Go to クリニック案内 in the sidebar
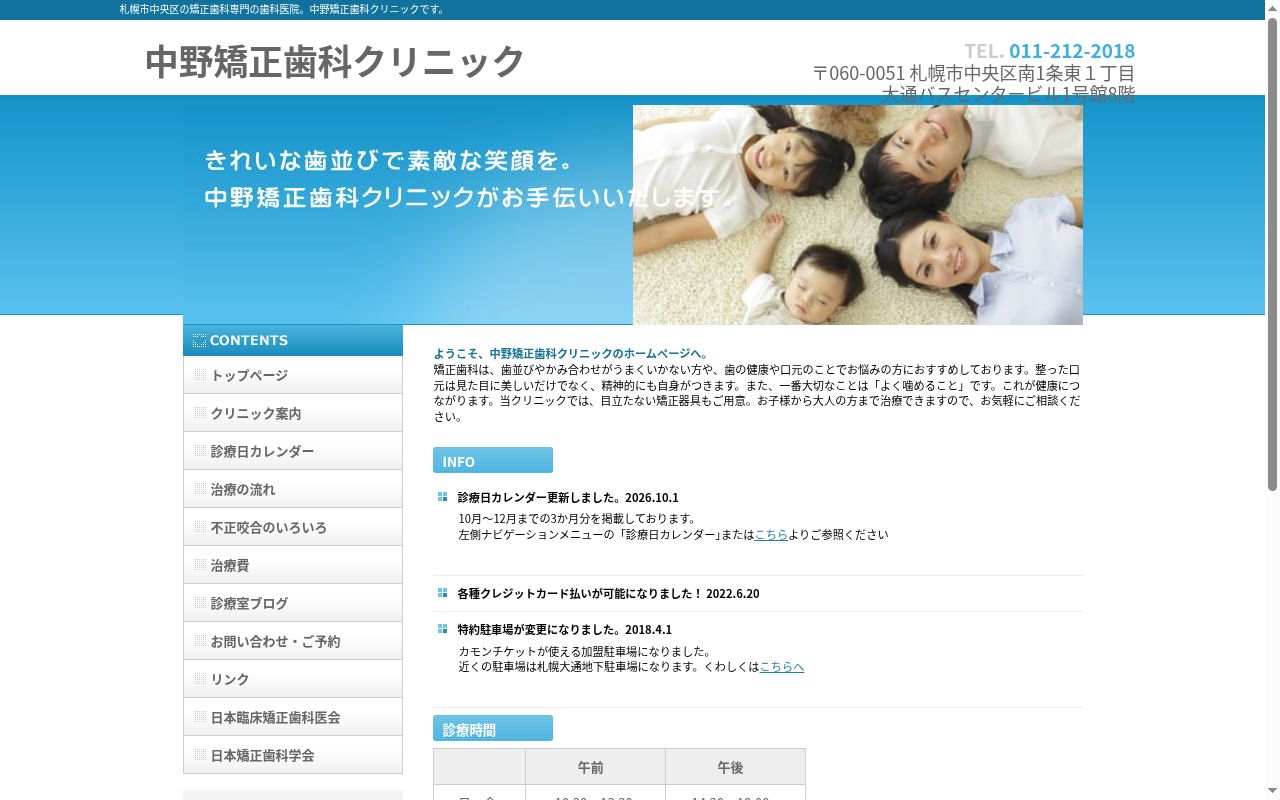The height and width of the screenshot is (800, 1280). 292,413
